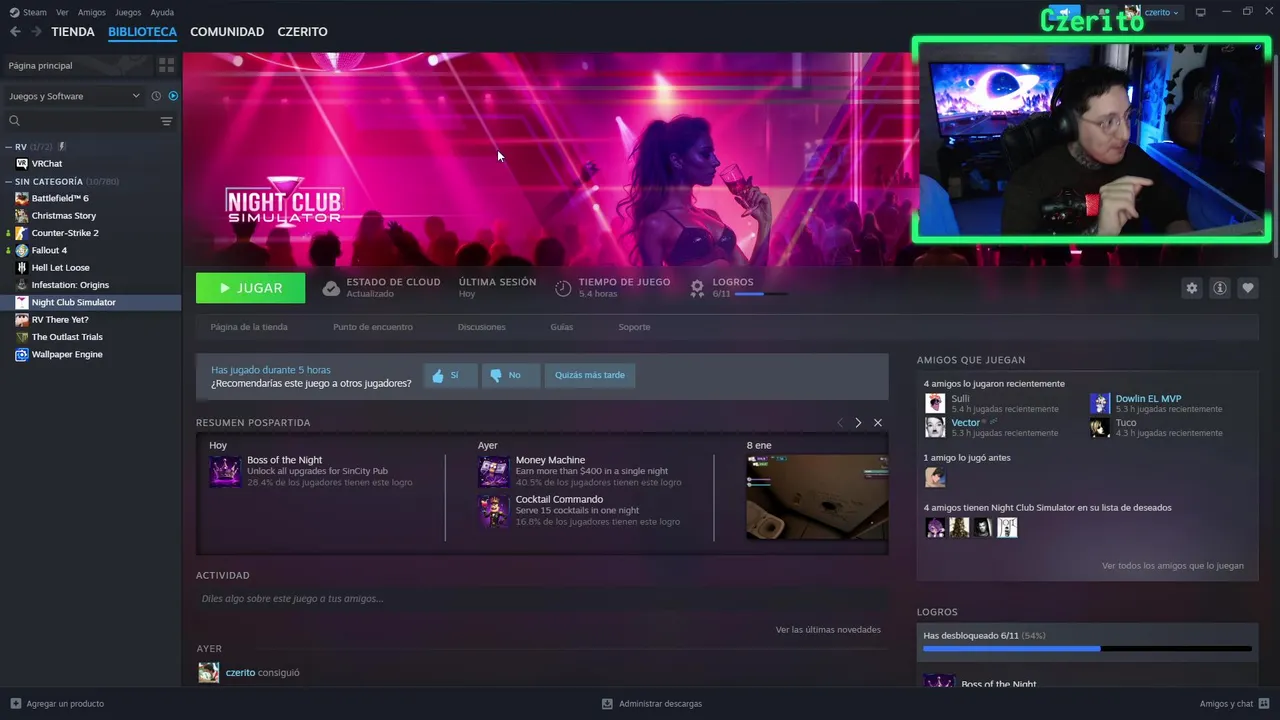The height and width of the screenshot is (720, 1280).
Task: Open game settings gear icon
Action: pyautogui.click(x=1191, y=288)
